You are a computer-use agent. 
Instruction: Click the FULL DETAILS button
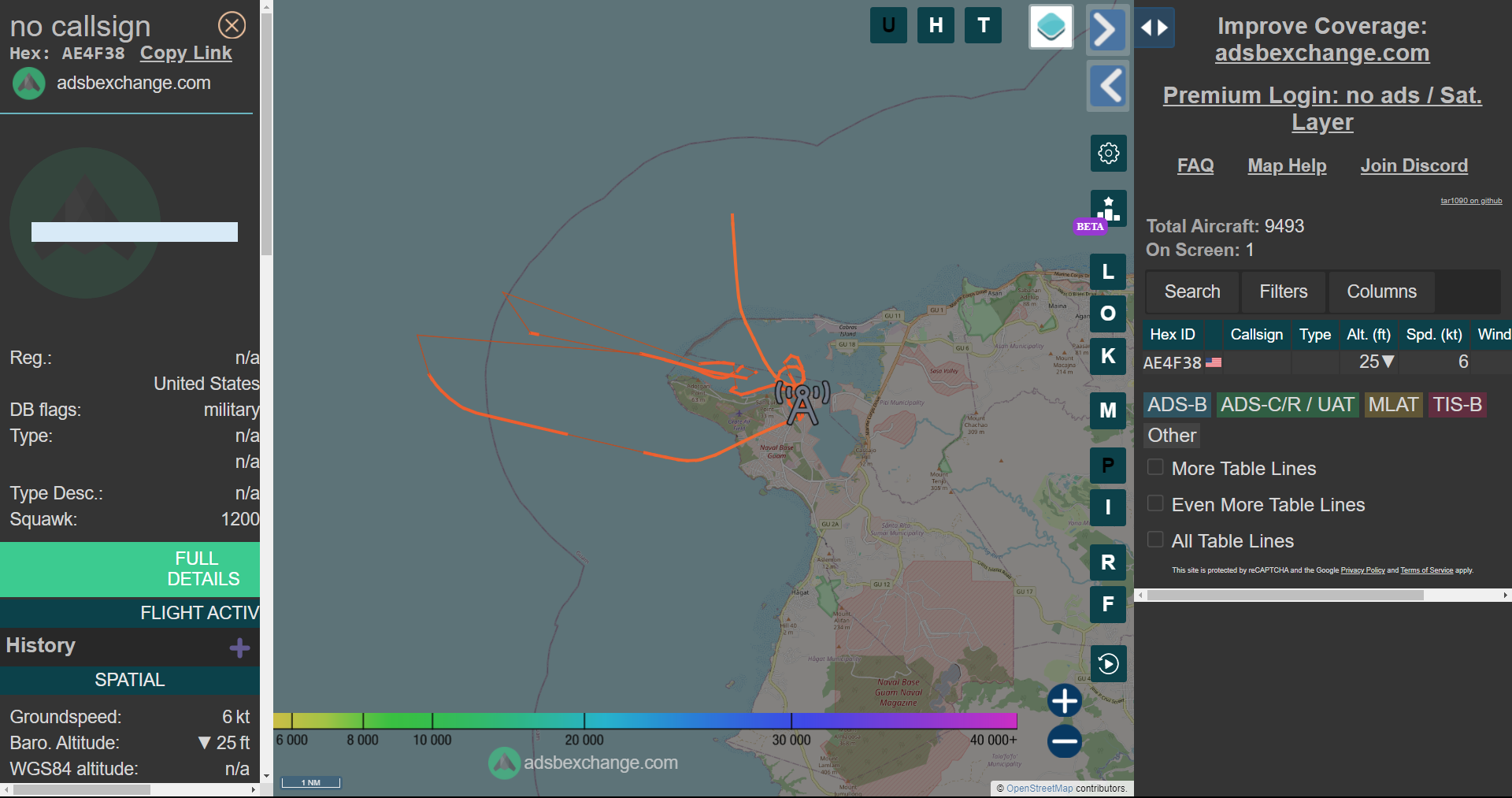[130, 569]
